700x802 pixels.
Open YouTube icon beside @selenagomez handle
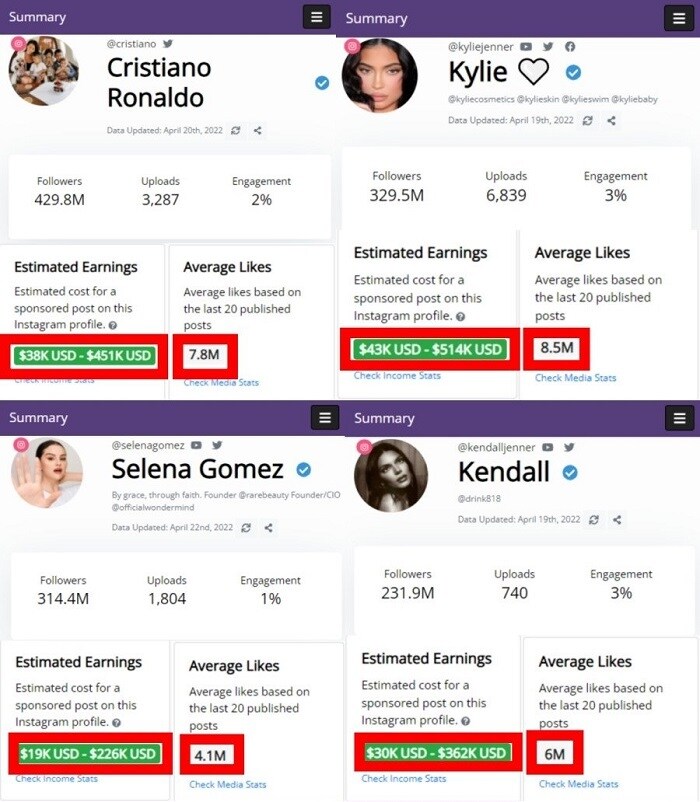click(198, 444)
